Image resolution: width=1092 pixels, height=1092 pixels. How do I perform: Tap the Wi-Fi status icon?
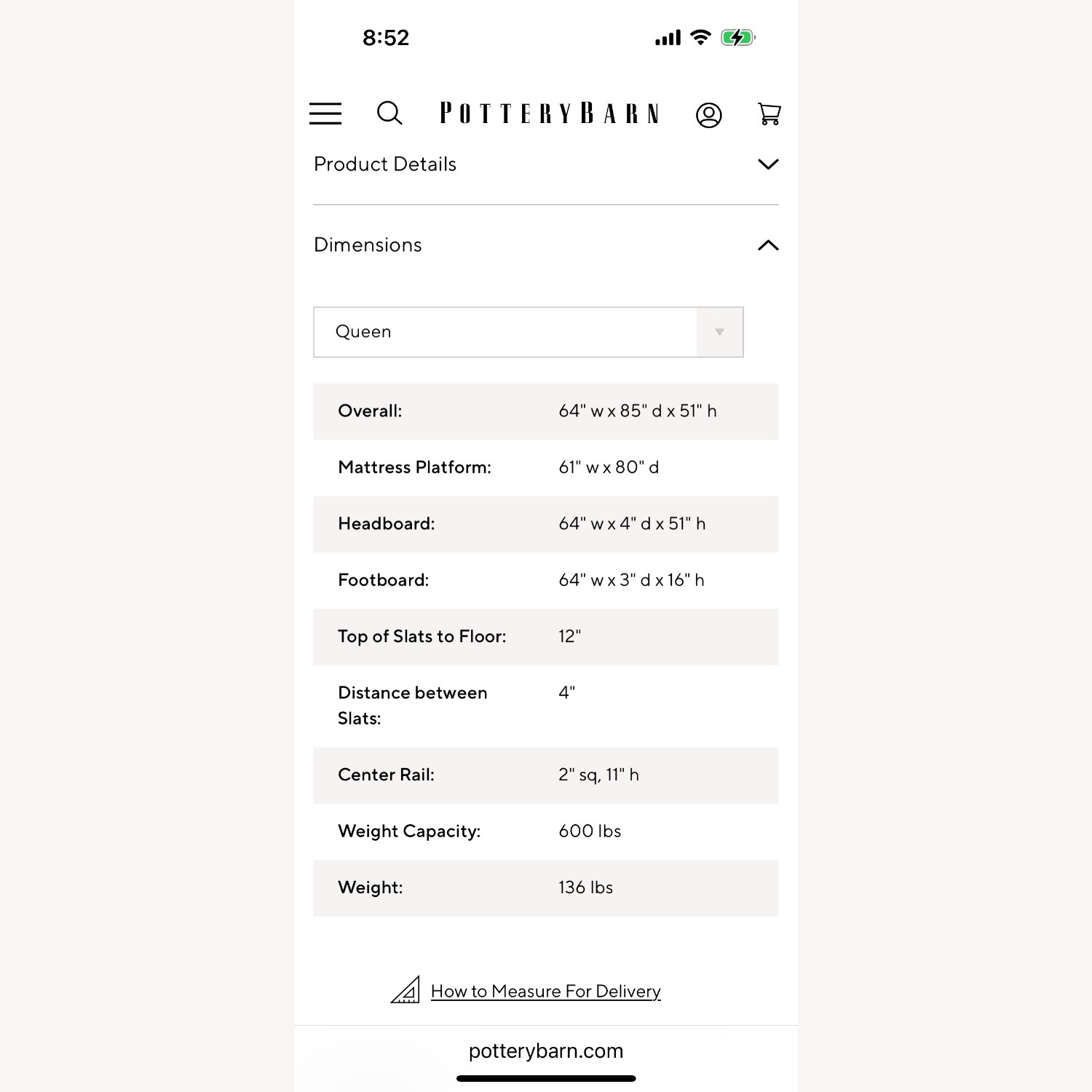pos(700,37)
